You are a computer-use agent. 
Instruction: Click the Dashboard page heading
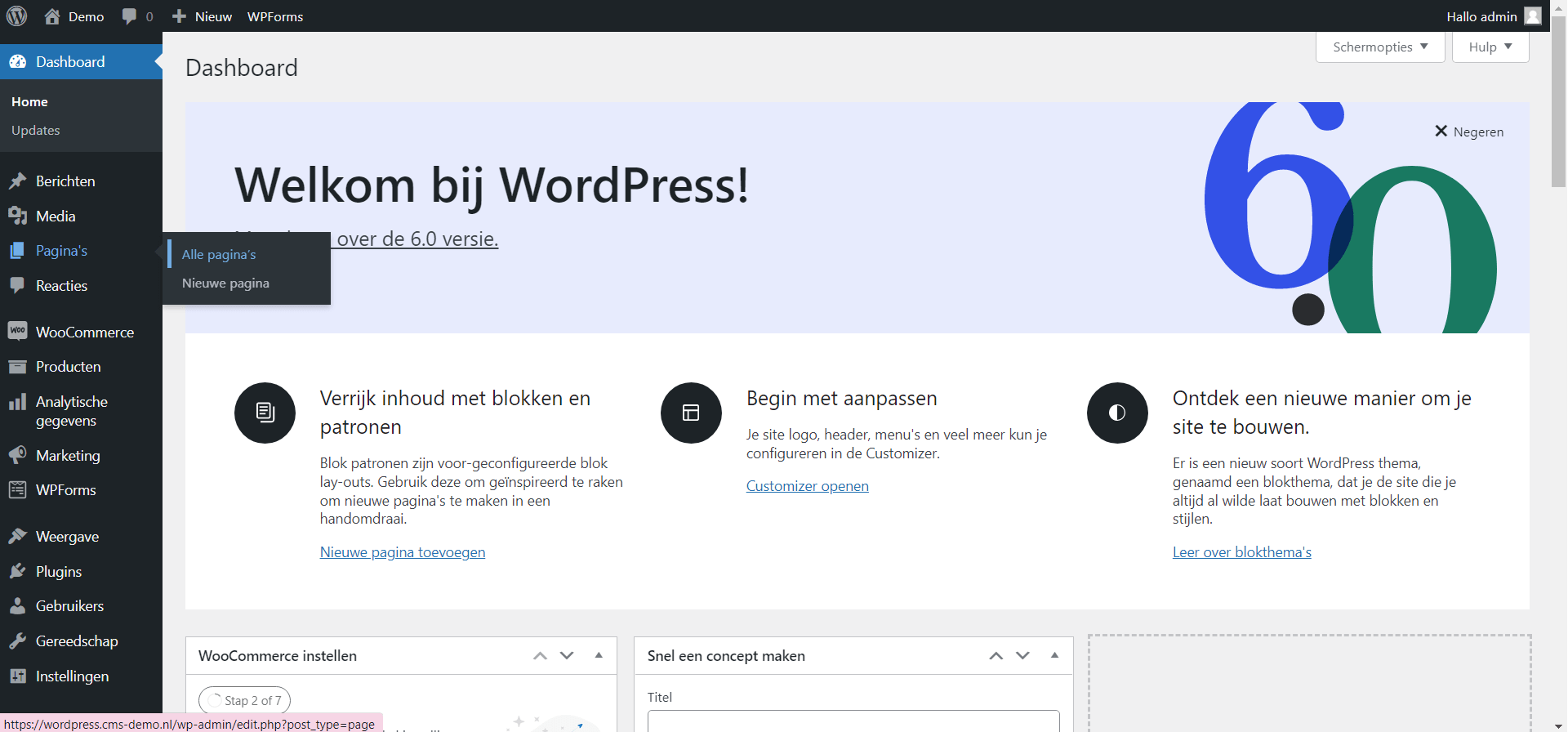pos(242,68)
